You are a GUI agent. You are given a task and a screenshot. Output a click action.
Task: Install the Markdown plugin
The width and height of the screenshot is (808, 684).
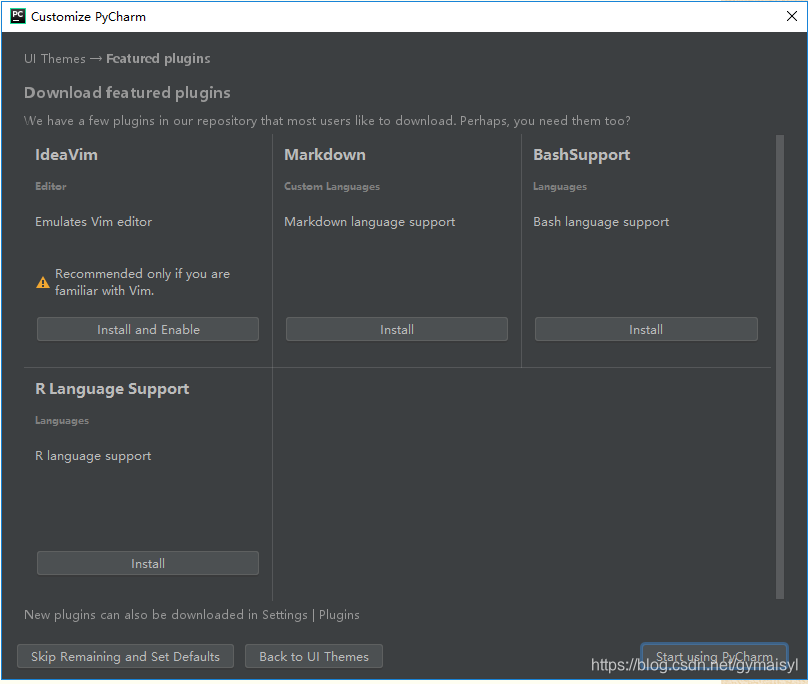[x=397, y=329]
